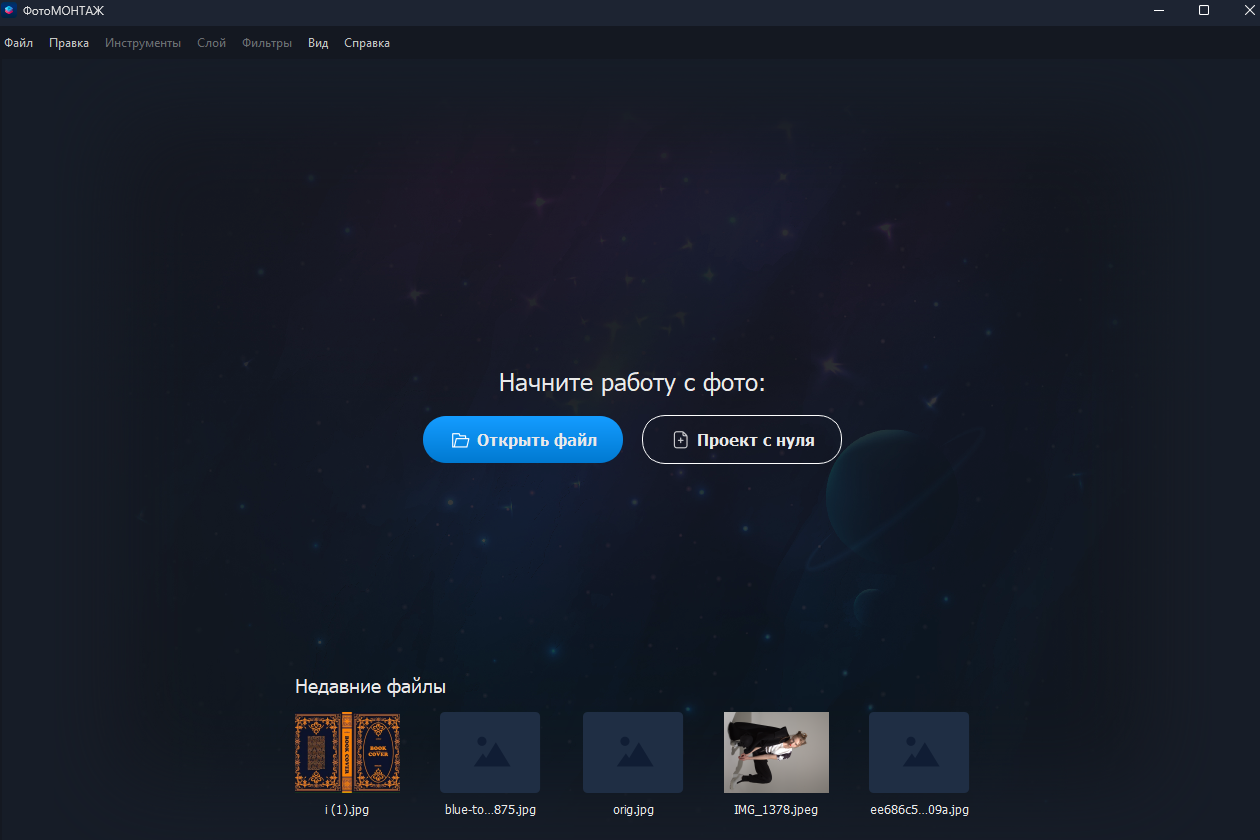Open the Правка menu
Screen dimensions: 1260x840
pyautogui.click(x=69, y=43)
